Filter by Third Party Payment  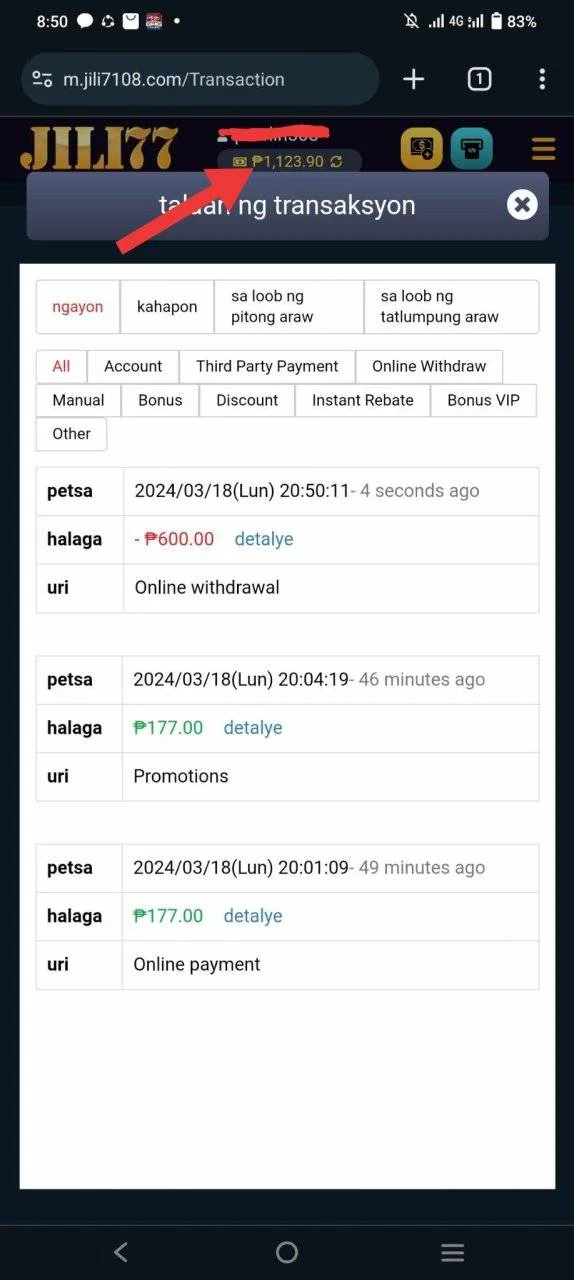coord(267,366)
